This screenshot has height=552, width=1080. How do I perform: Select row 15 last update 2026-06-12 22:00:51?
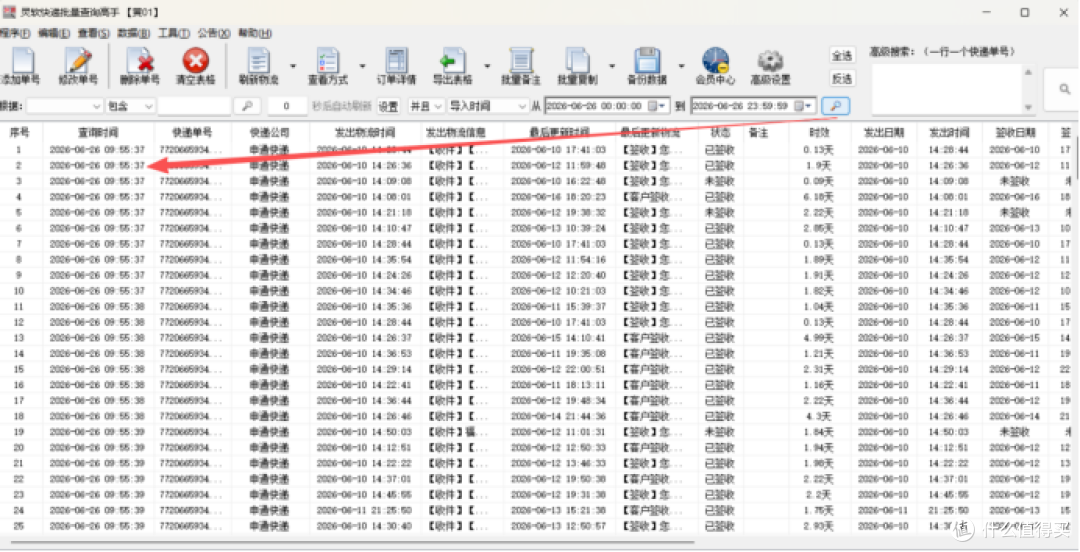[559, 369]
